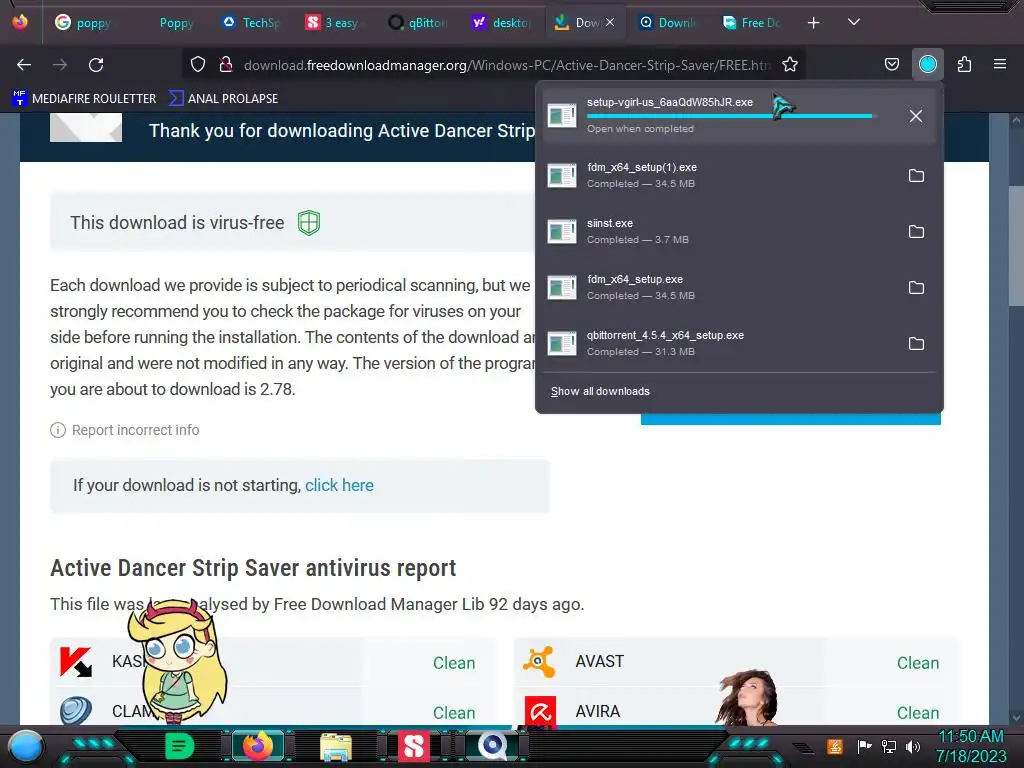Switch to the 3 easy tab
The width and height of the screenshot is (1024, 768).
(x=333, y=23)
